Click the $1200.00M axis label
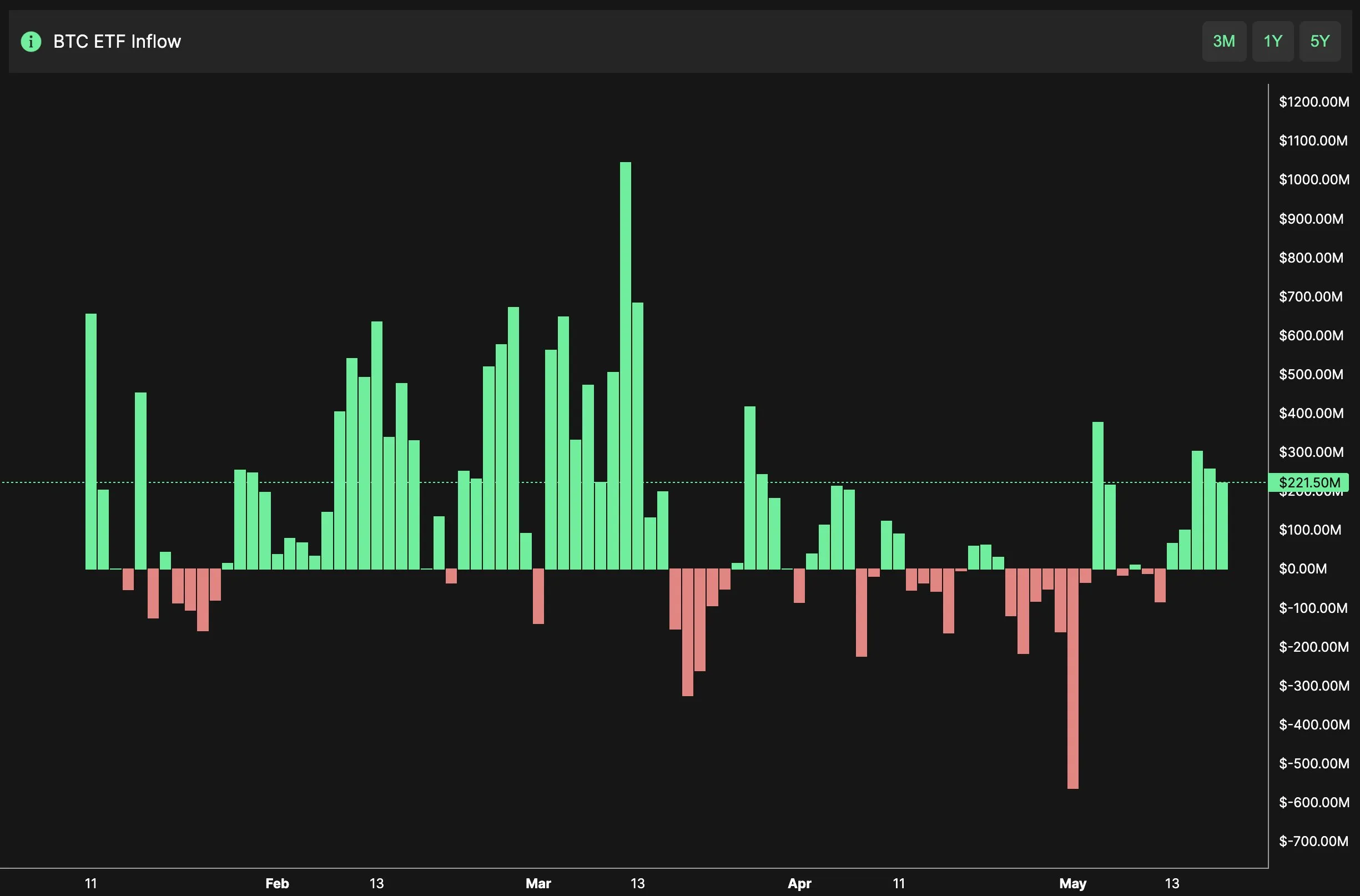Viewport: 1360px width, 896px height. pos(1313,102)
